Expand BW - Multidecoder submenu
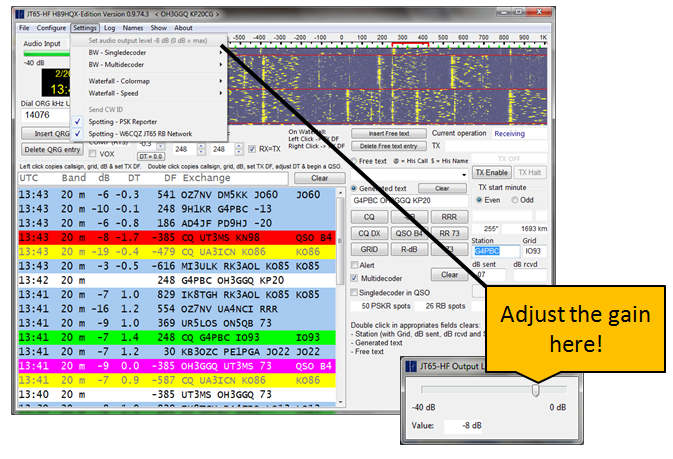The height and width of the screenshot is (459, 673). coord(149,64)
